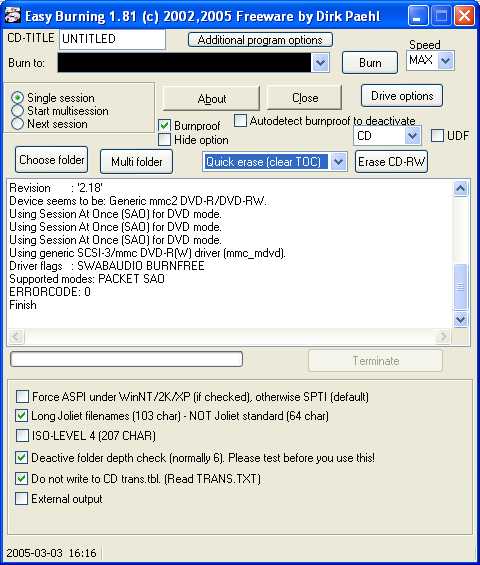Click the Choose folder button
The width and height of the screenshot is (480, 565).
pos(52,160)
